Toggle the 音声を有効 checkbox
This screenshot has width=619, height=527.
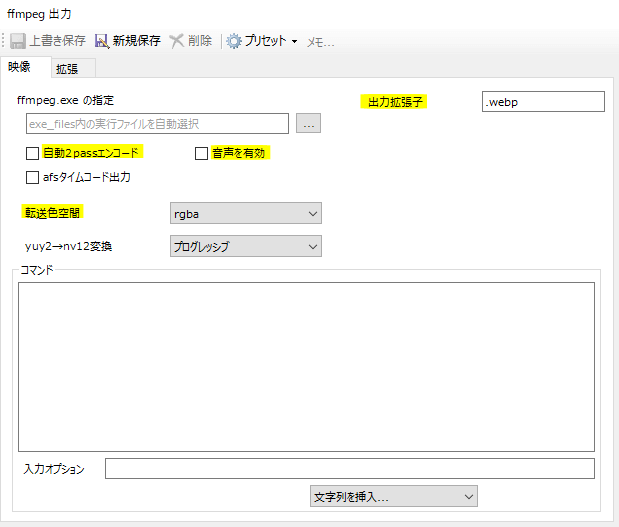(x=201, y=153)
